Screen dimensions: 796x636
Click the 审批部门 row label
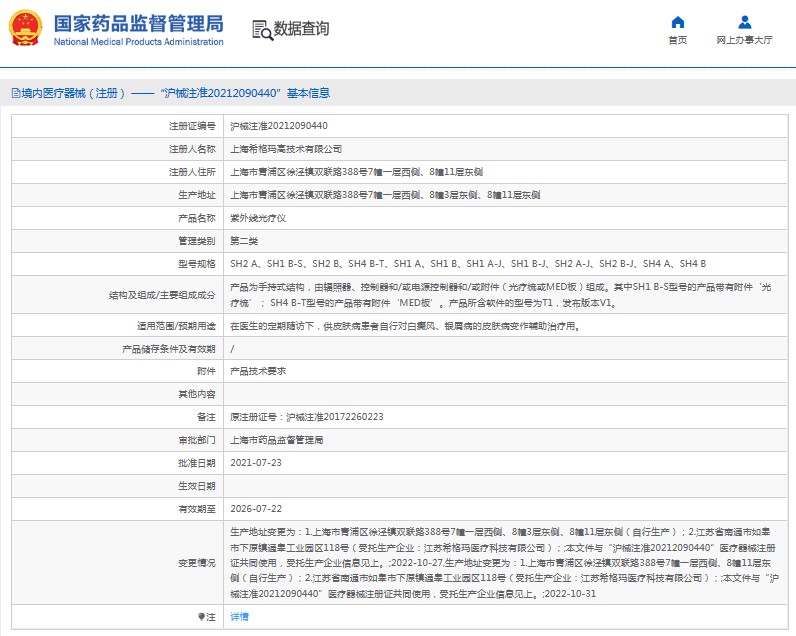[x=197, y=440]
